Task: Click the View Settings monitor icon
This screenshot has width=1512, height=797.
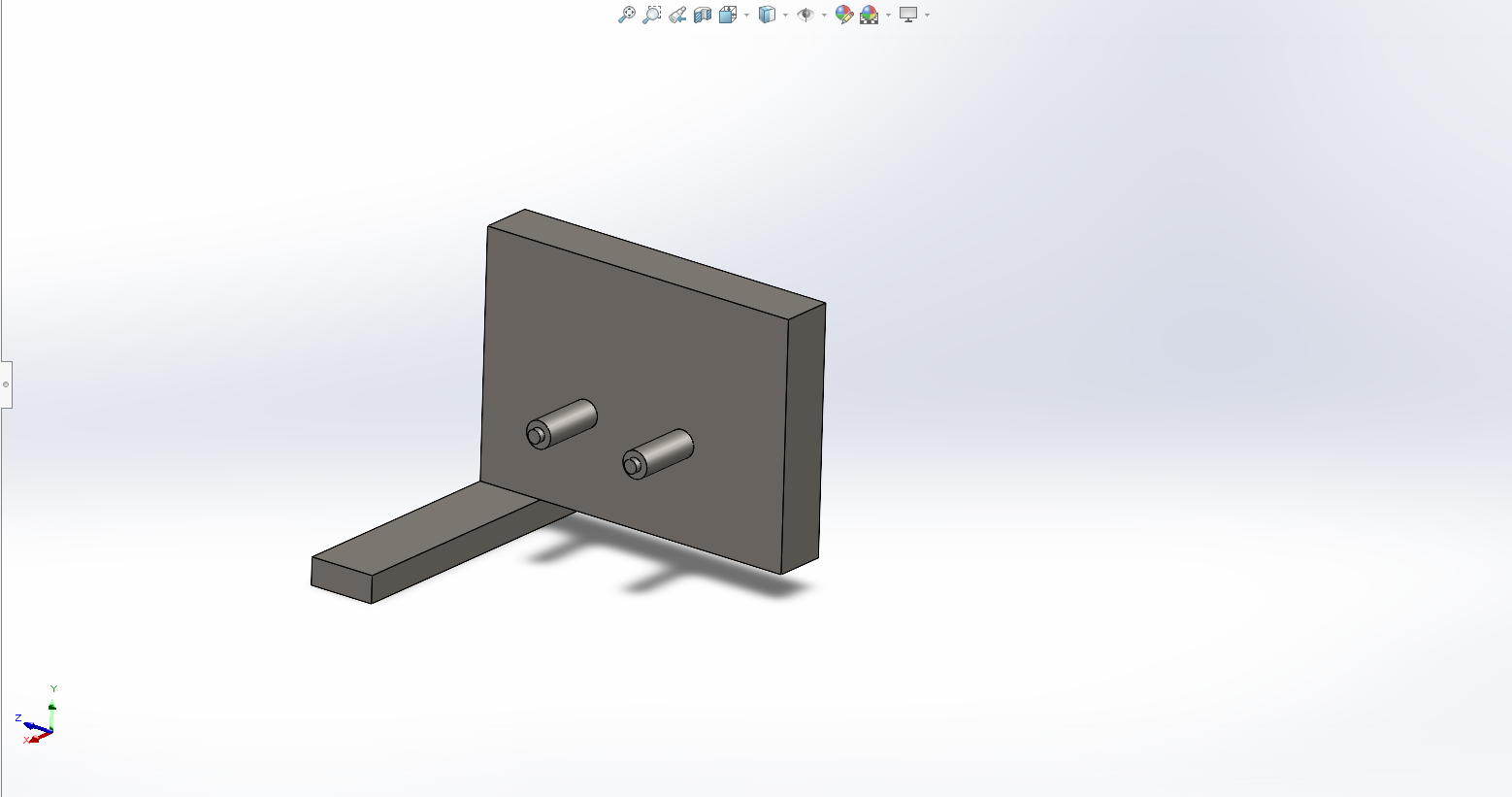Action: click(x=908, y=15)
